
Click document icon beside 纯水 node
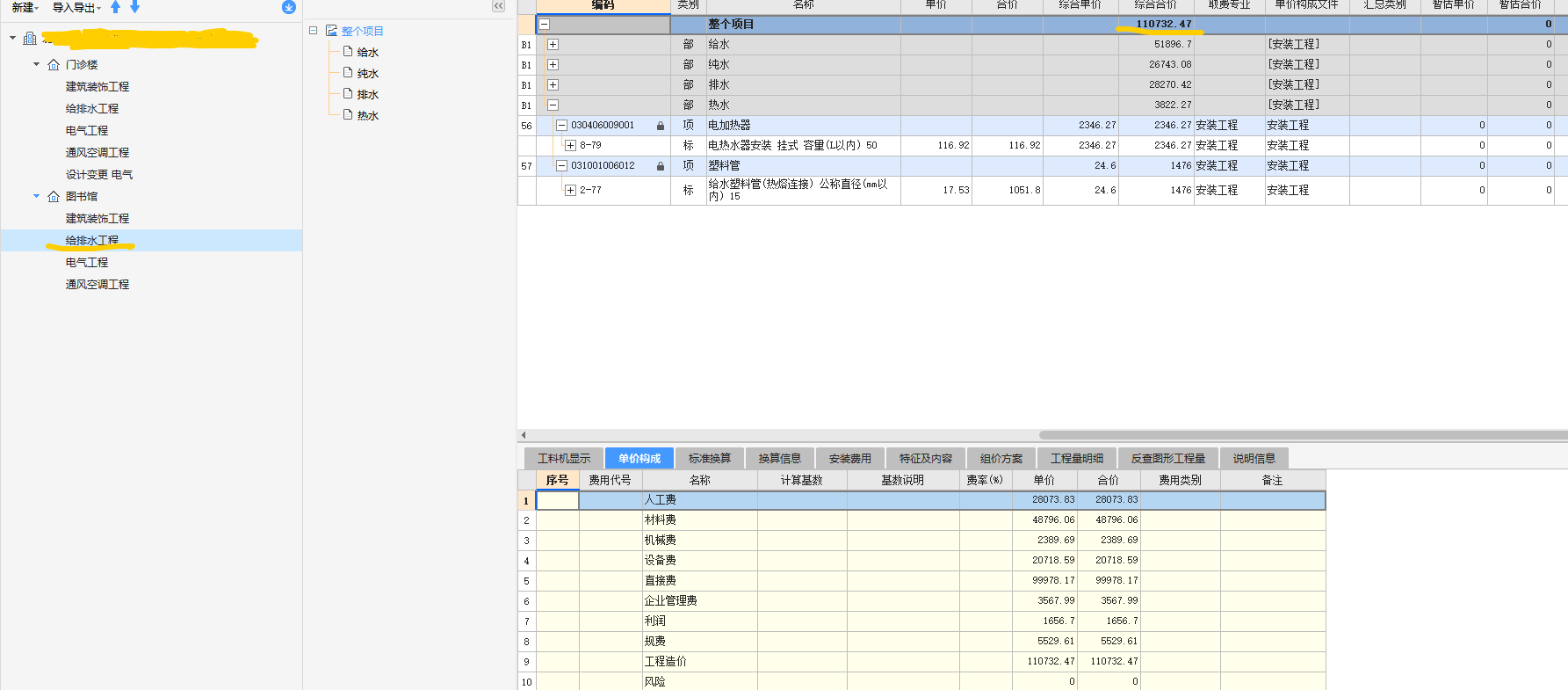pos(348,73)
